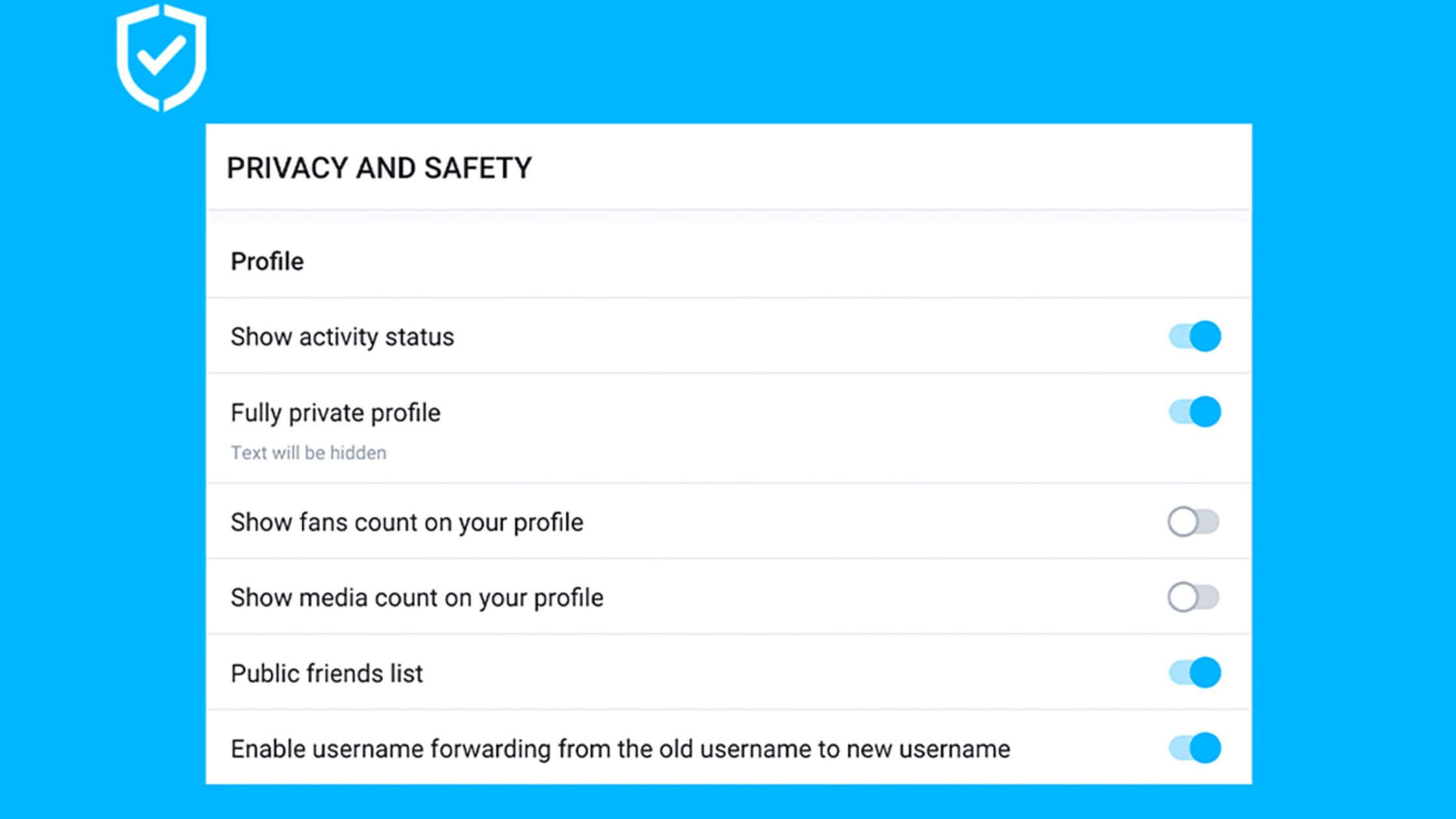Viewport: 1456px width, 819px height.
Task: Enable Show fans count on your profile
Action: click(1193, 521)
